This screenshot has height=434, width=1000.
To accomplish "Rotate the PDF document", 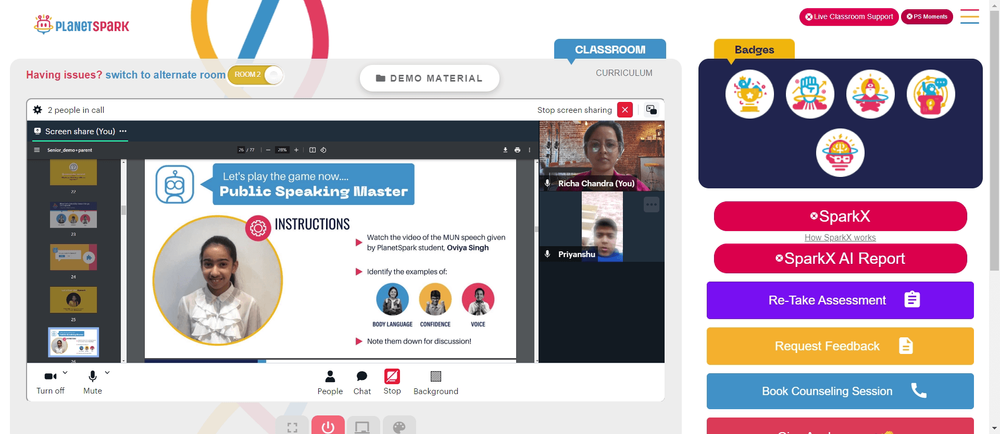I will (x=323, y=150).
